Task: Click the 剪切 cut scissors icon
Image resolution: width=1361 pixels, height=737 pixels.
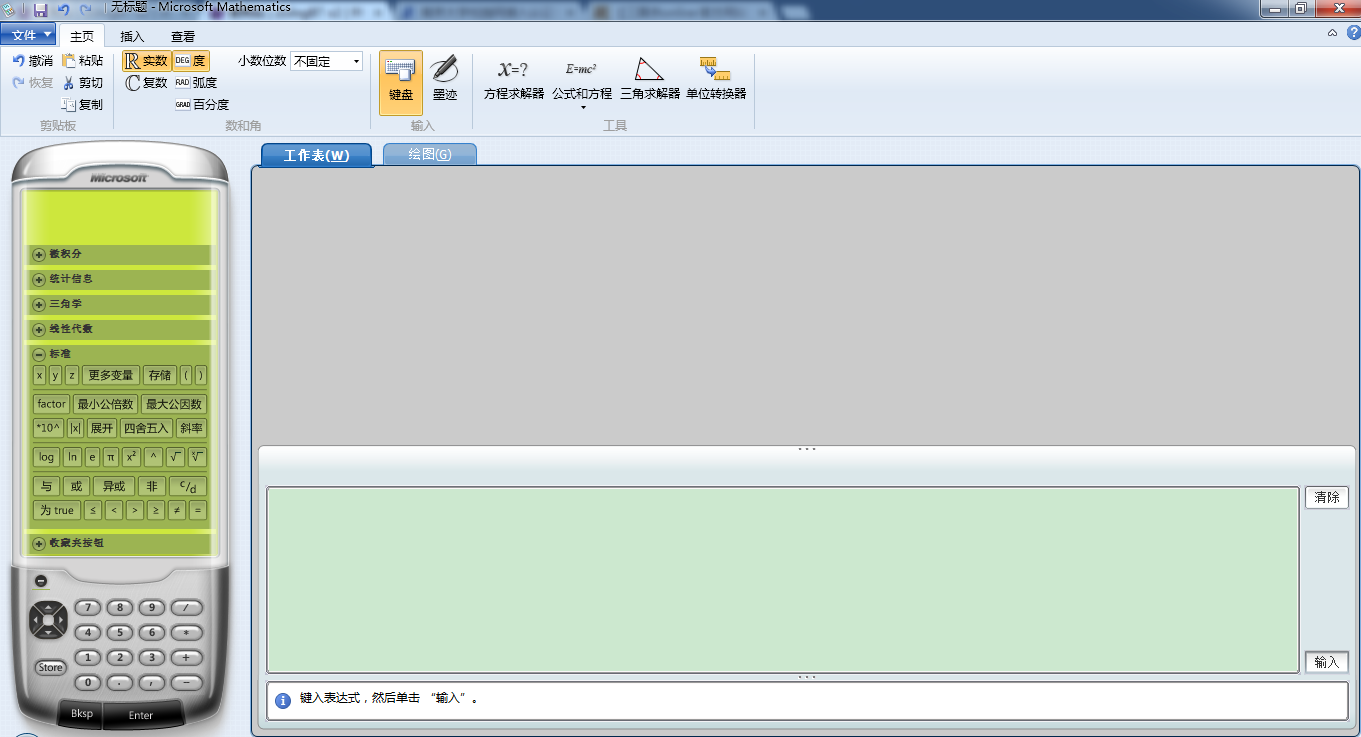Action: point(69,83)
